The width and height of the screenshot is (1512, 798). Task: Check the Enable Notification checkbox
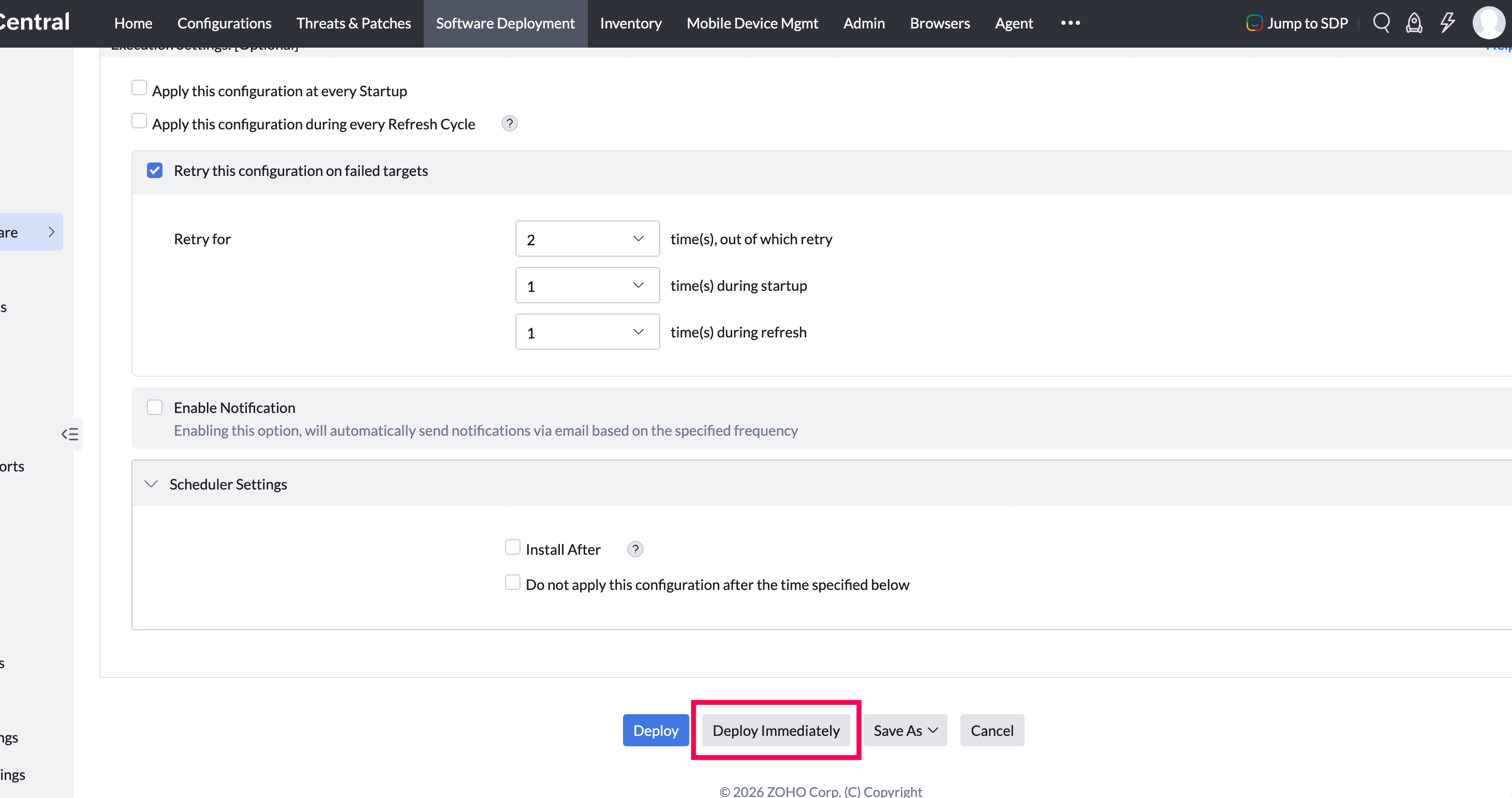pos(155,407)
